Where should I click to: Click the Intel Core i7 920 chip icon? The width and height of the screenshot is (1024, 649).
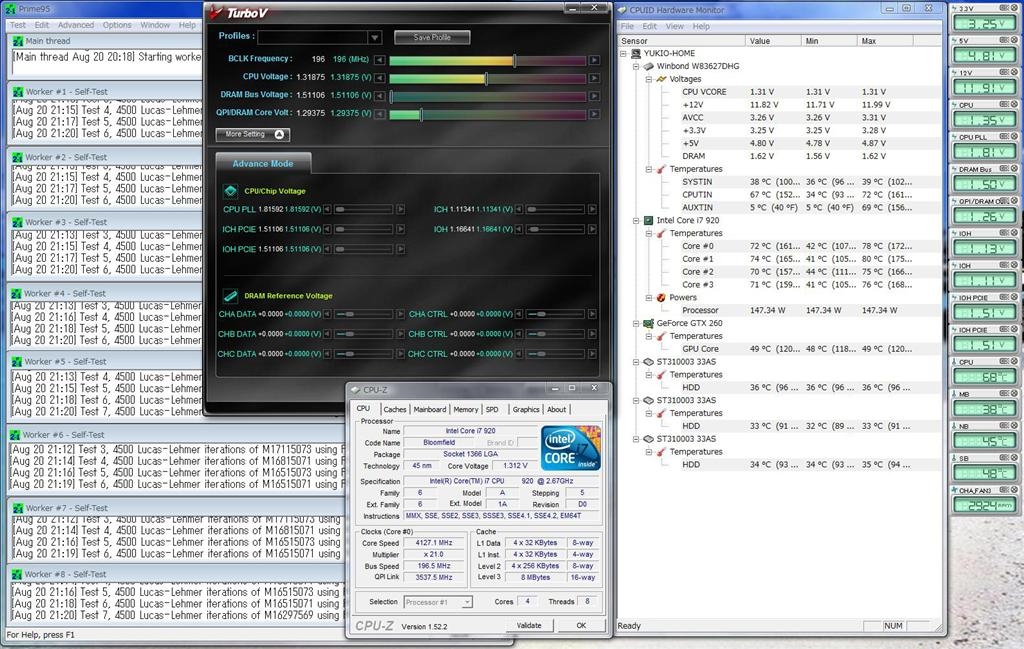(647, 220)
